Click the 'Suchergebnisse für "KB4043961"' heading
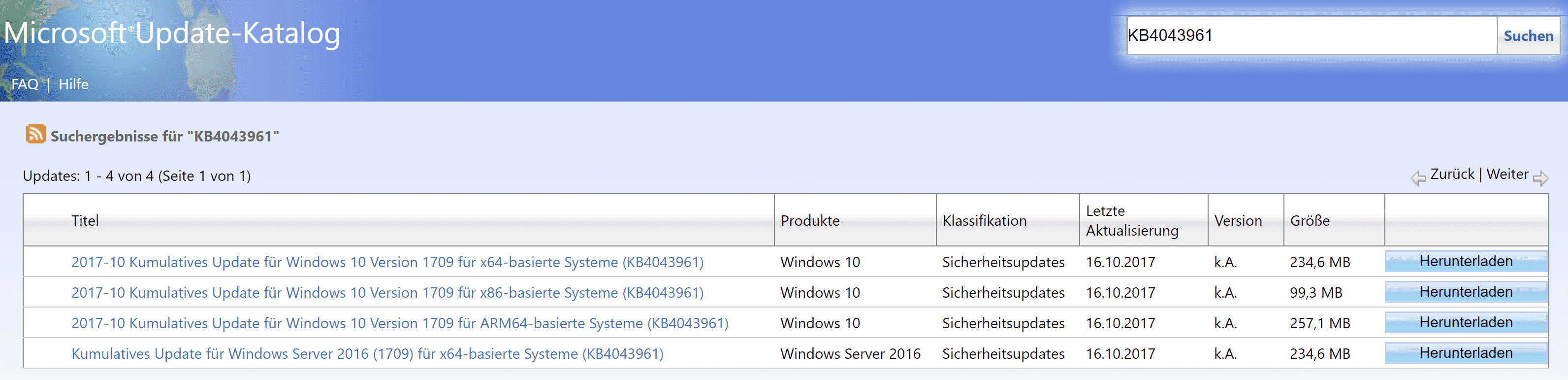Image resolution: width=1568 pixels, height=380 pixels. pyautogui.click(x=164, y=136)
